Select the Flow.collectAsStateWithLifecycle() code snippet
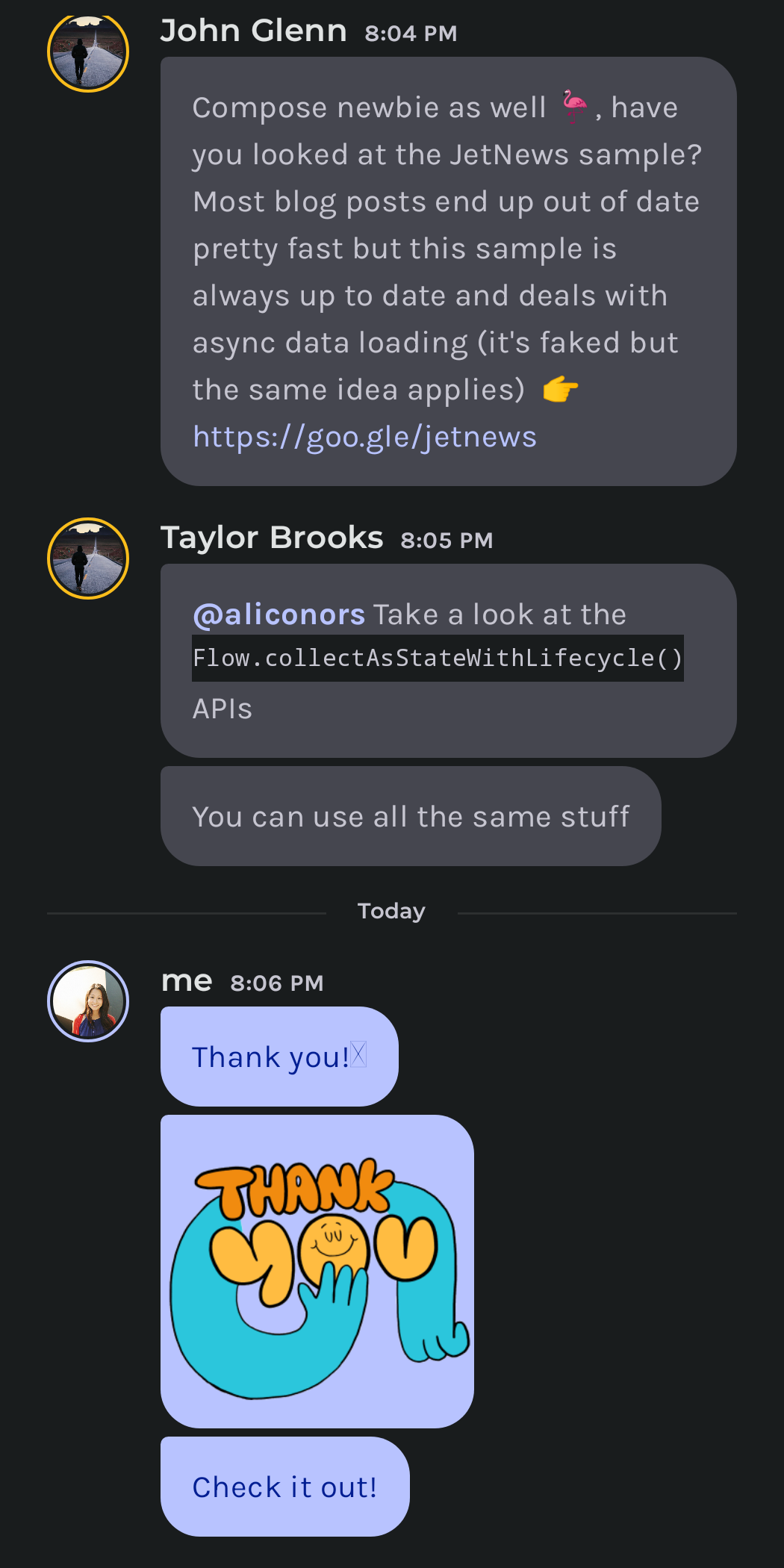This screenshot has height=1568, width=784. pyautogui.click(x=438, y=658)
